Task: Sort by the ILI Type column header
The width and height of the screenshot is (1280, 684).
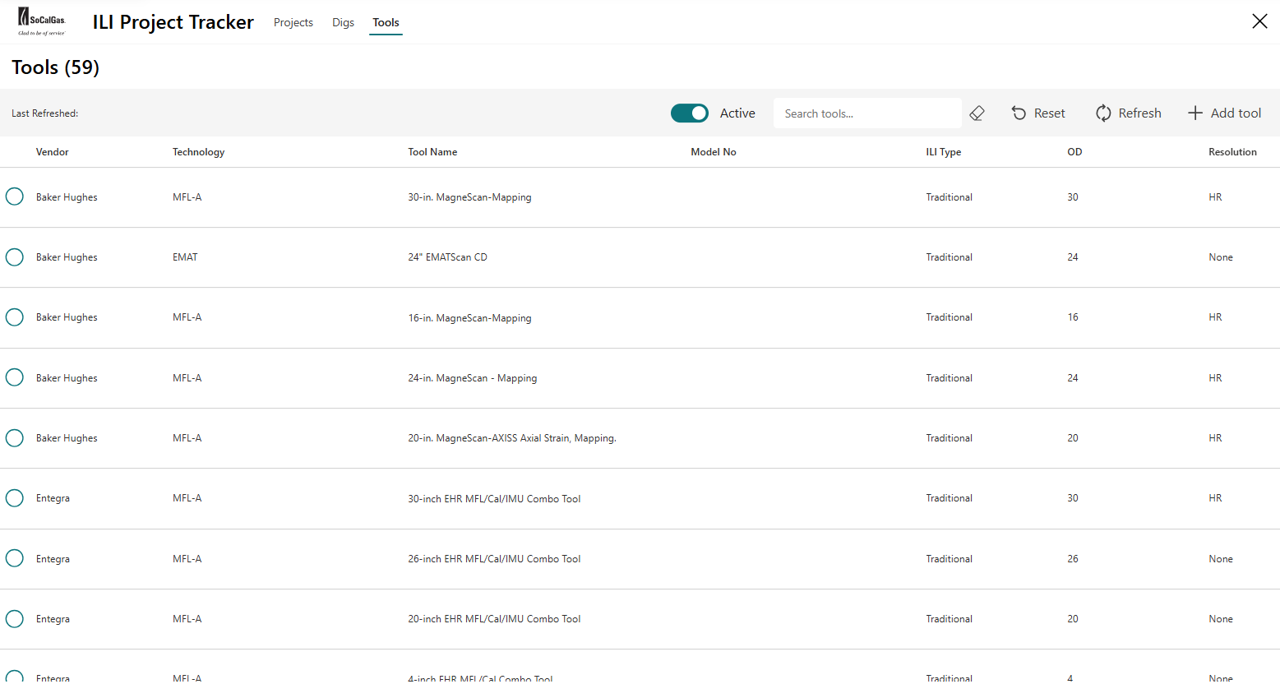Action: [x=943, y=152]
